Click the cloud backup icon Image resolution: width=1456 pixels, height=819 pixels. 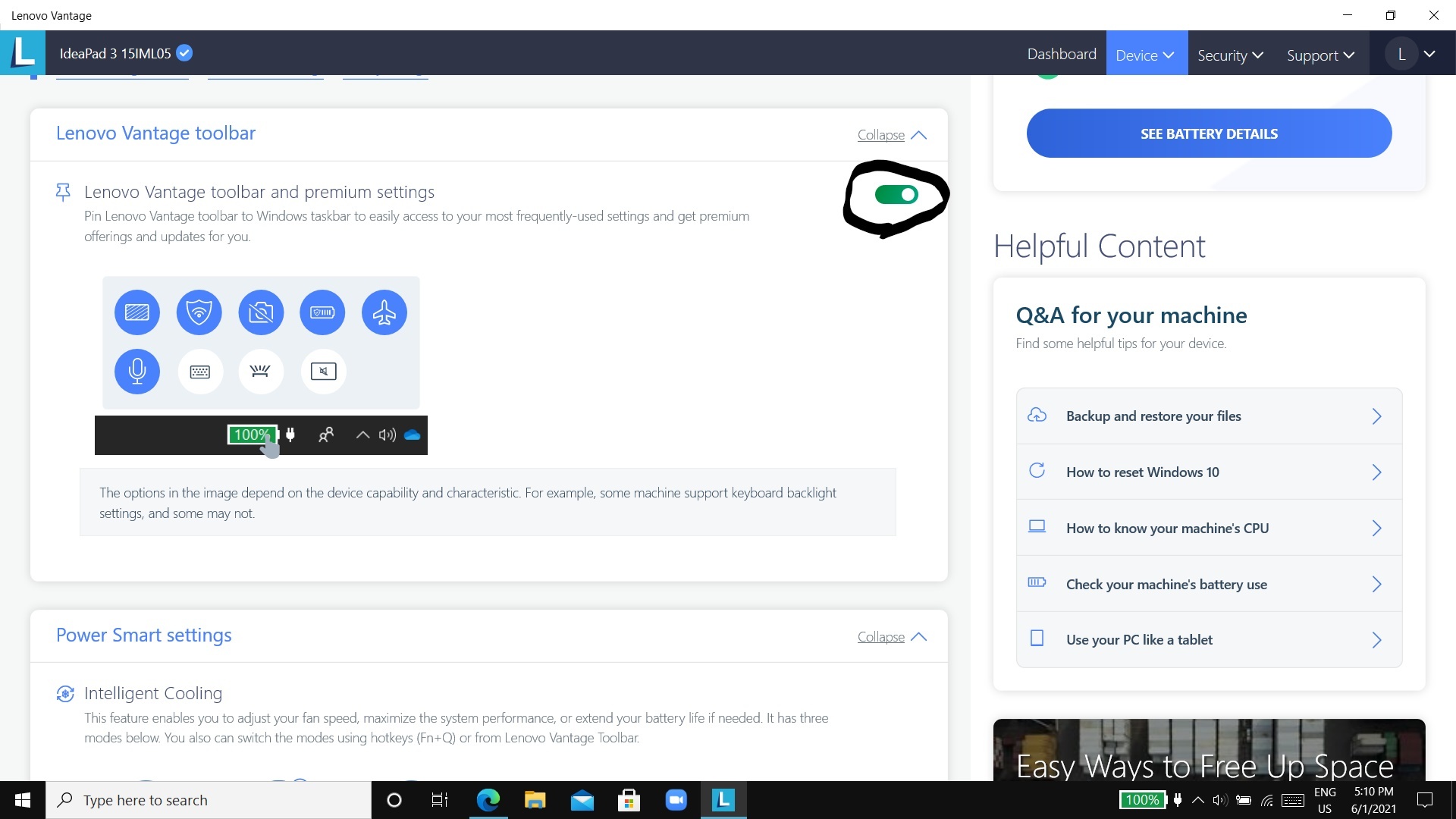(x=1037, y=416)
